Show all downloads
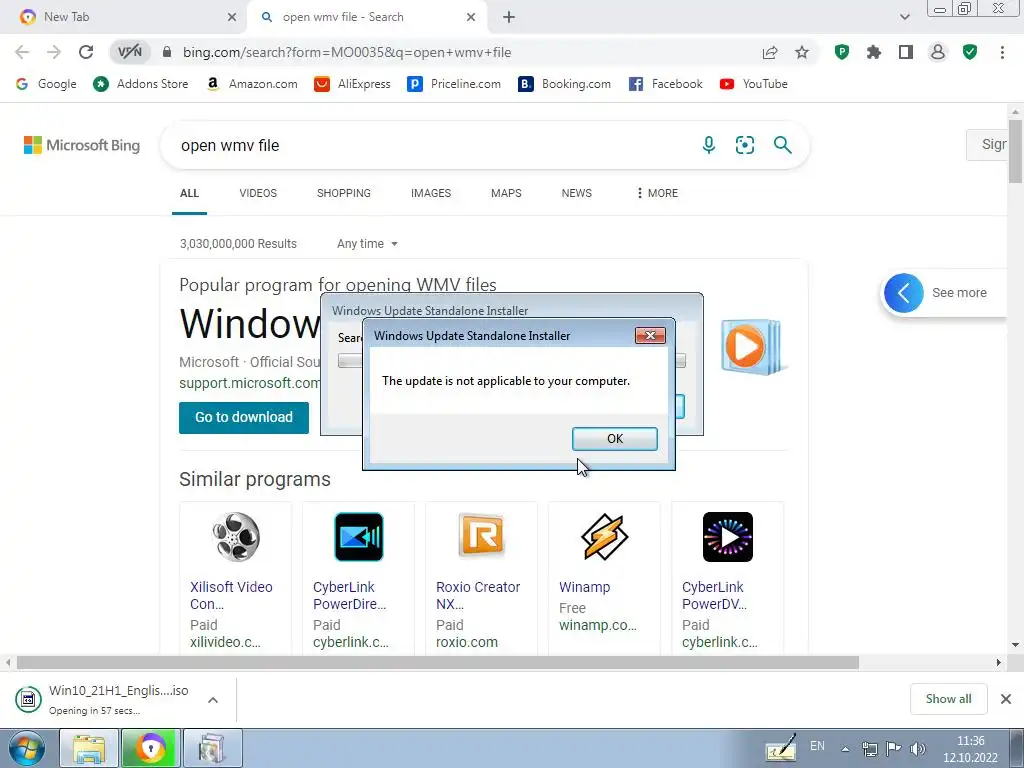 [x=948, y=699]
